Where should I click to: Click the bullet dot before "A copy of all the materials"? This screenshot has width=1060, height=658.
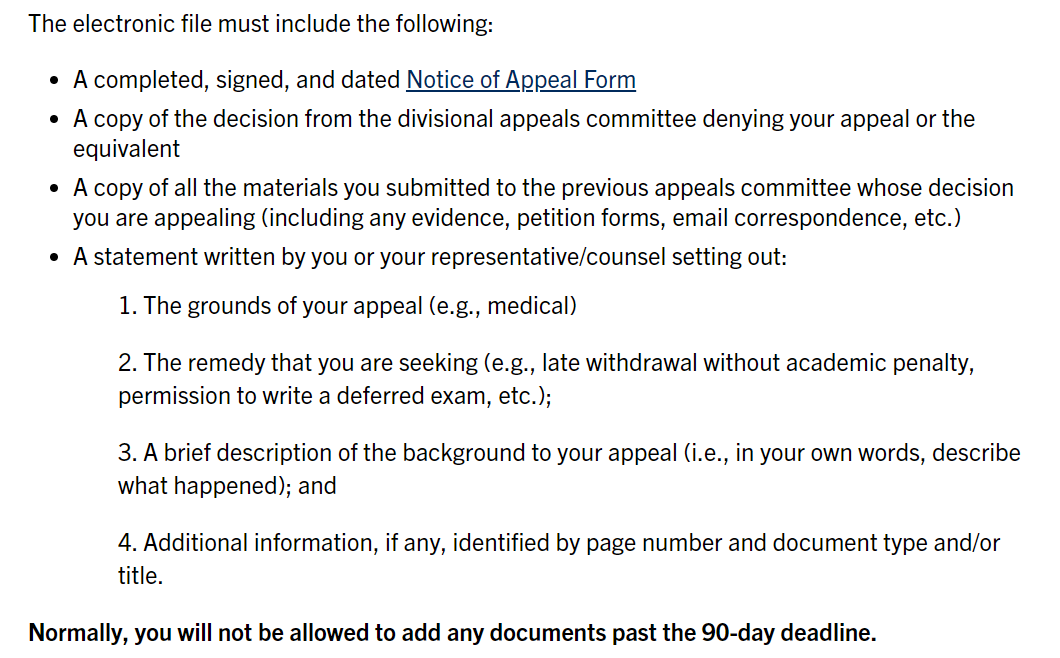click(54, 189)
